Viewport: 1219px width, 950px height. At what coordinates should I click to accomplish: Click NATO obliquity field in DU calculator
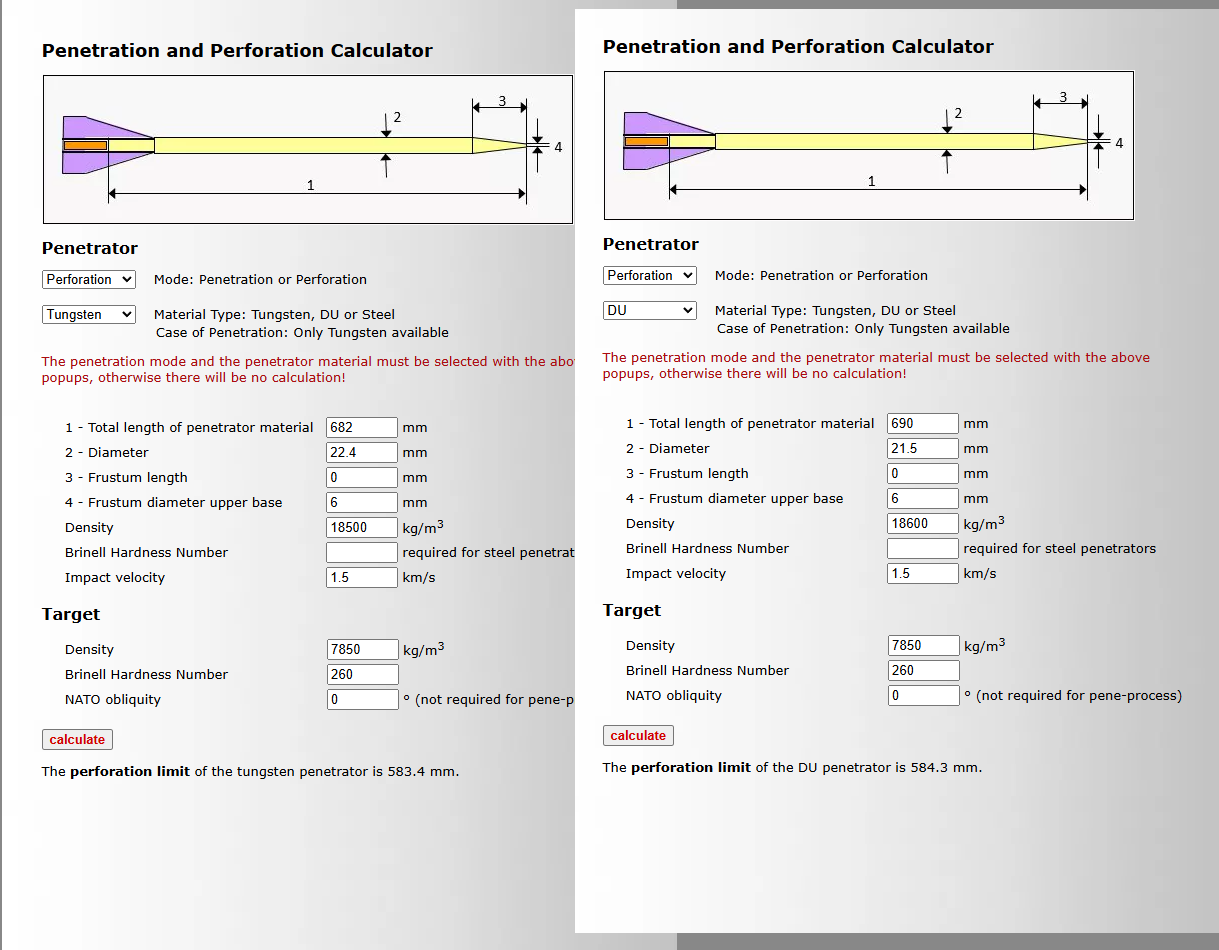tap(923, 695)
